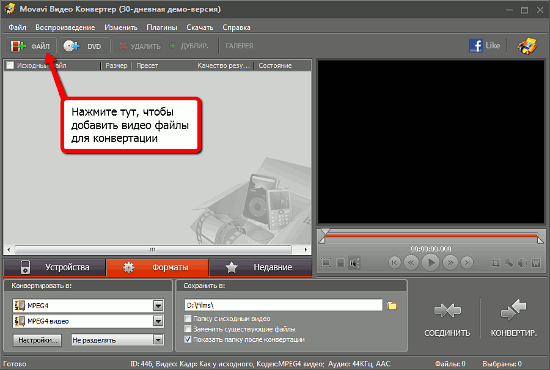Click the Facebook Like icon
Viewport: 550px width, 370px height.
pyautogui.click(x=476, y=46)
